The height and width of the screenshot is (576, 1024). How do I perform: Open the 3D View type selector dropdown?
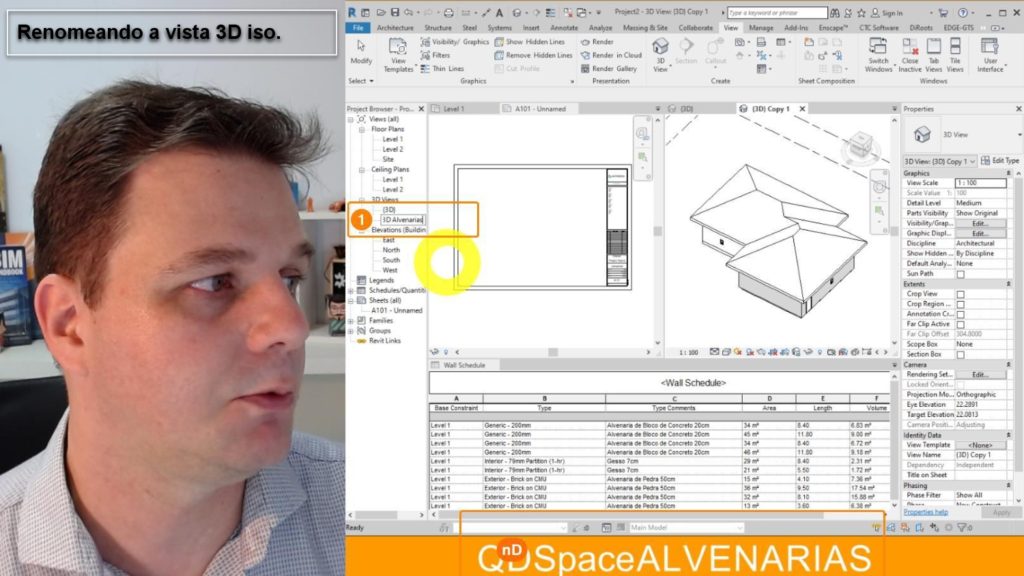[940, 161]
